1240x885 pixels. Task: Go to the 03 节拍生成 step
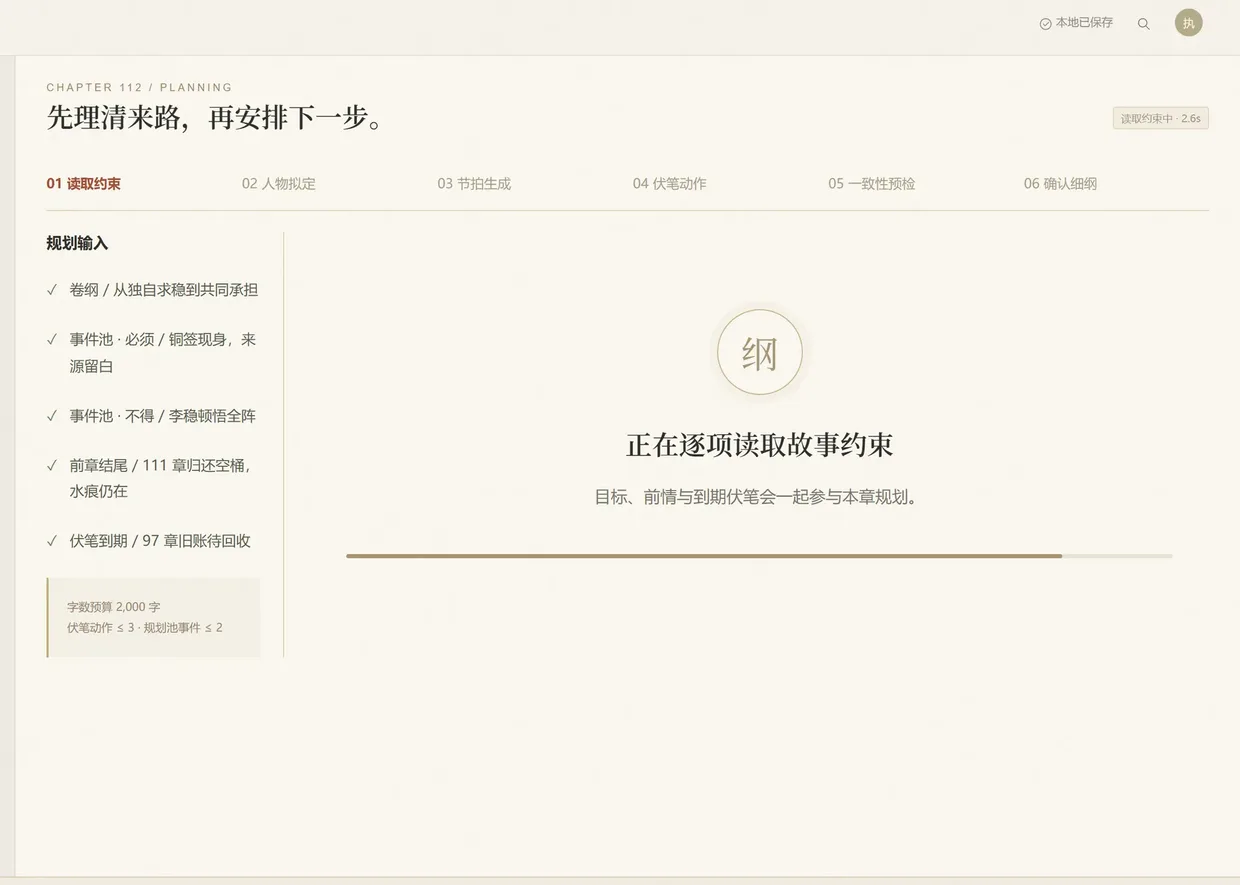[474, 184]
